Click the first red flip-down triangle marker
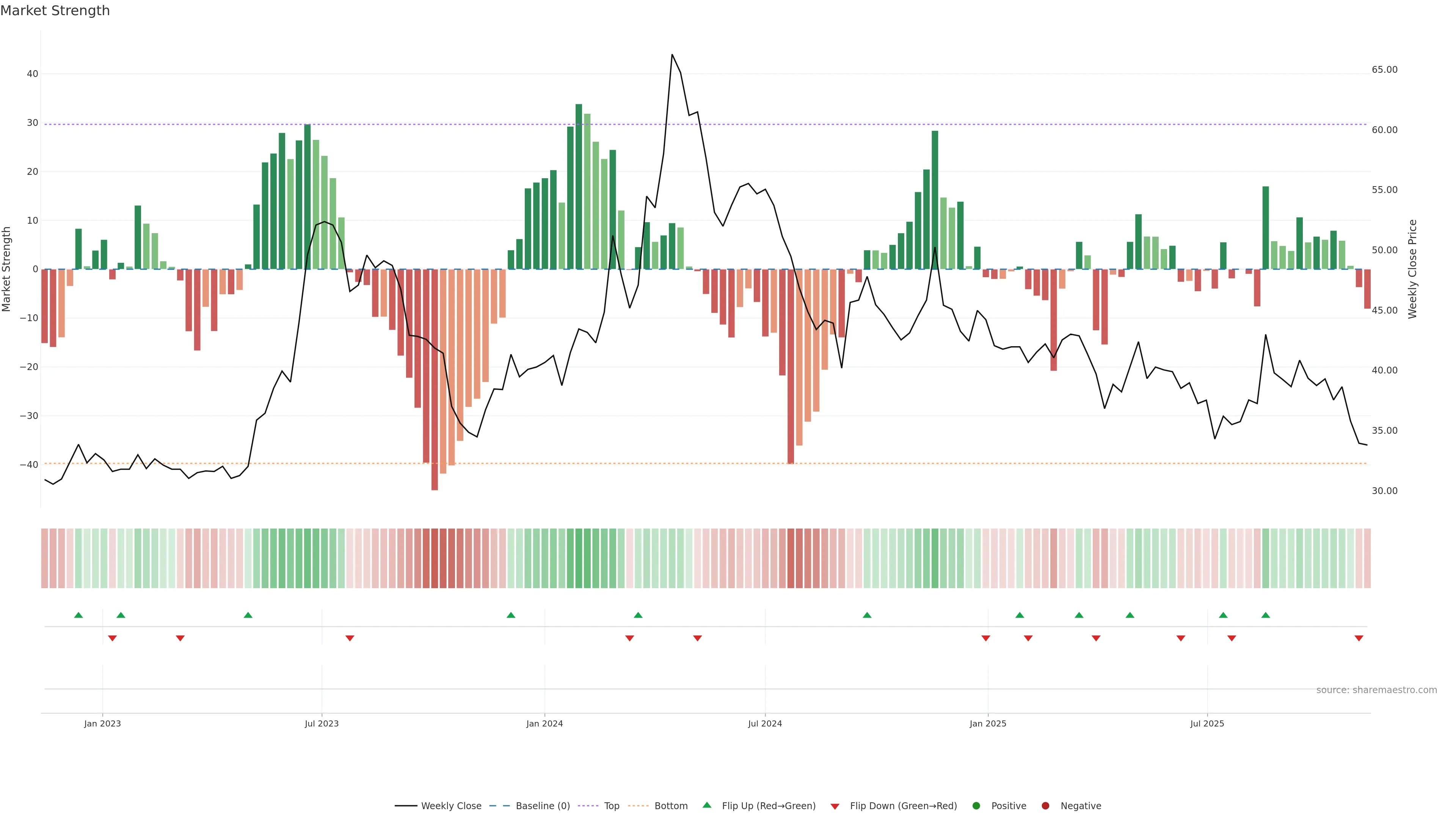The height and width of the screenshot is (819, 1456). tap(113, 638)
